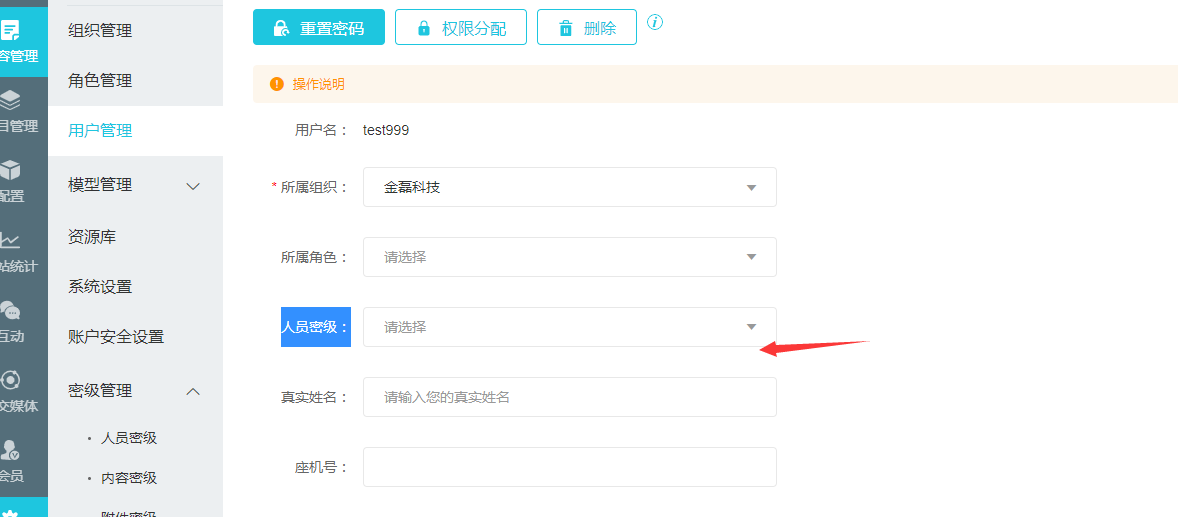Go to 角色管理 in the side menu
This screenshot has width=1178, height=517.
100,81
